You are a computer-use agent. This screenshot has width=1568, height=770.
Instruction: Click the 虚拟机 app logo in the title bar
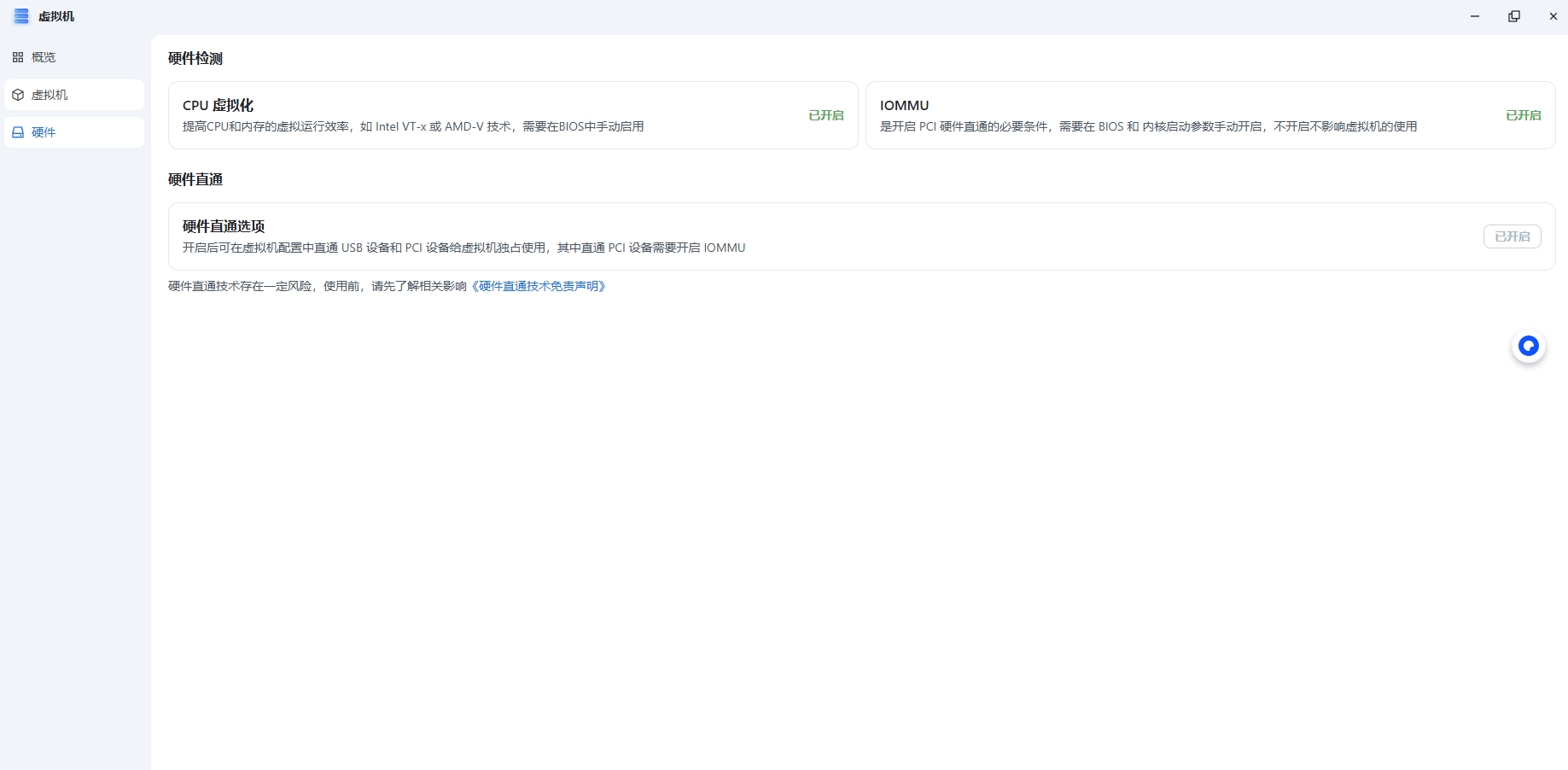click(20, 15)
